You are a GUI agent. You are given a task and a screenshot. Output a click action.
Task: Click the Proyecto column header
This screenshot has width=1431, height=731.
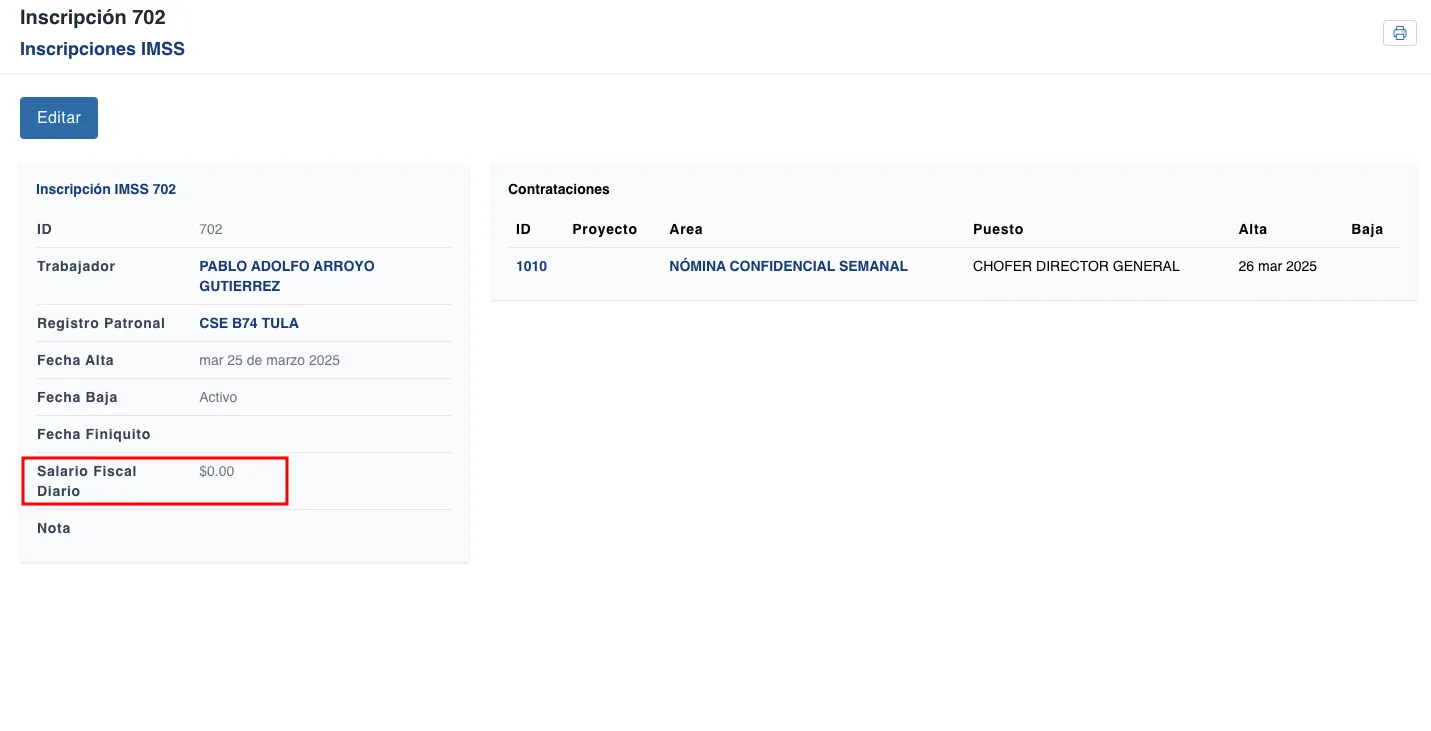click(604, 229)
